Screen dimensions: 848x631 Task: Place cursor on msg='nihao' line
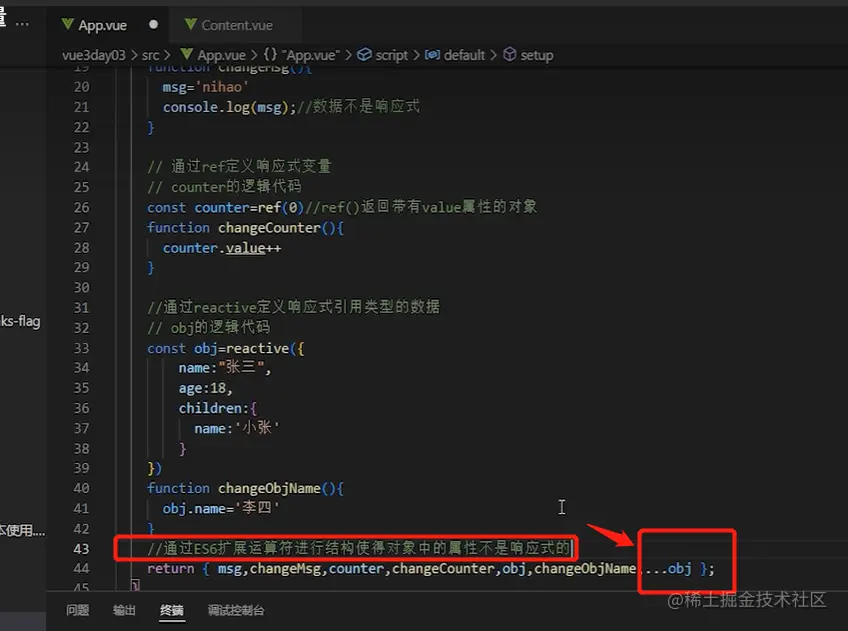tap(205, 87)
